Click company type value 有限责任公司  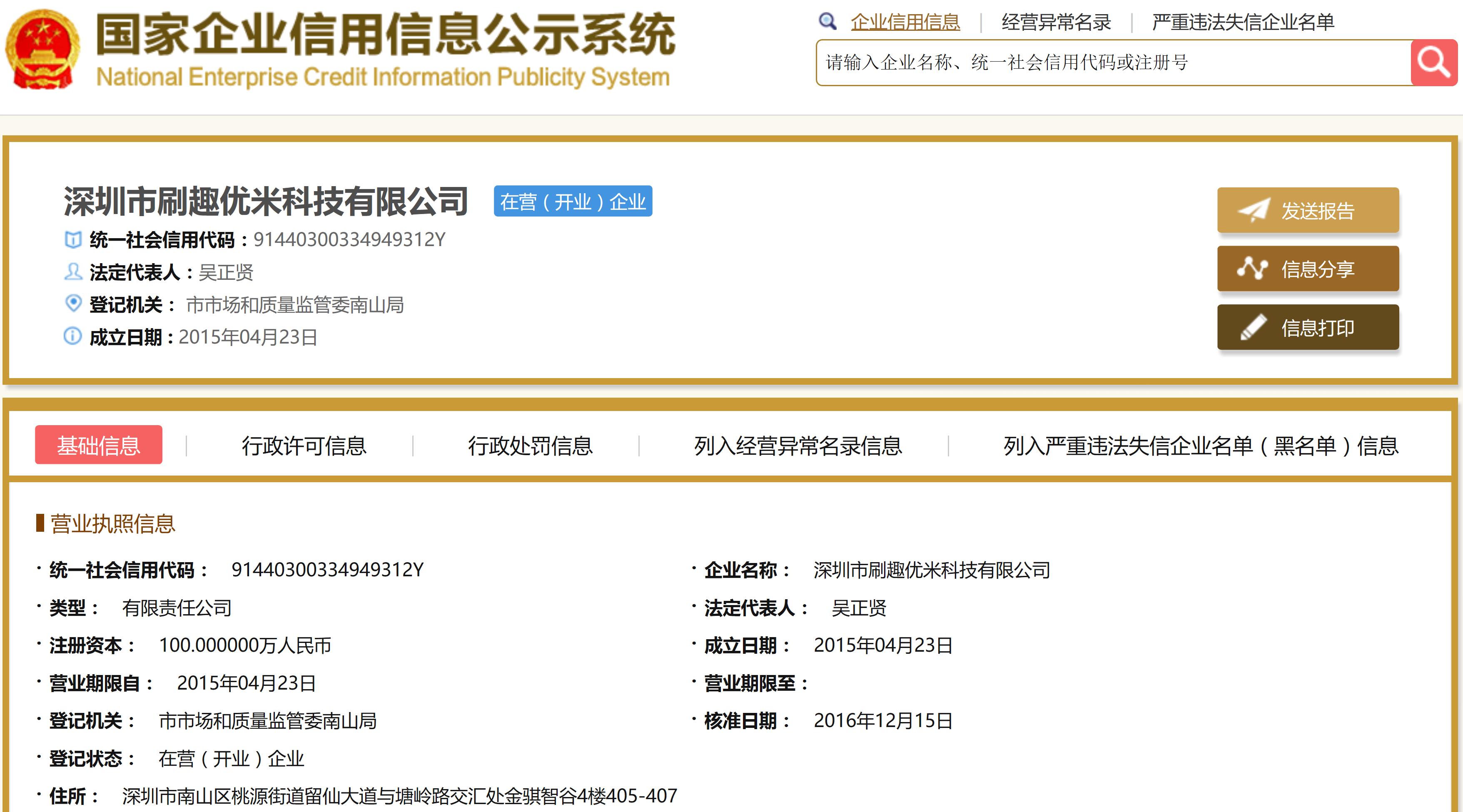177,608
